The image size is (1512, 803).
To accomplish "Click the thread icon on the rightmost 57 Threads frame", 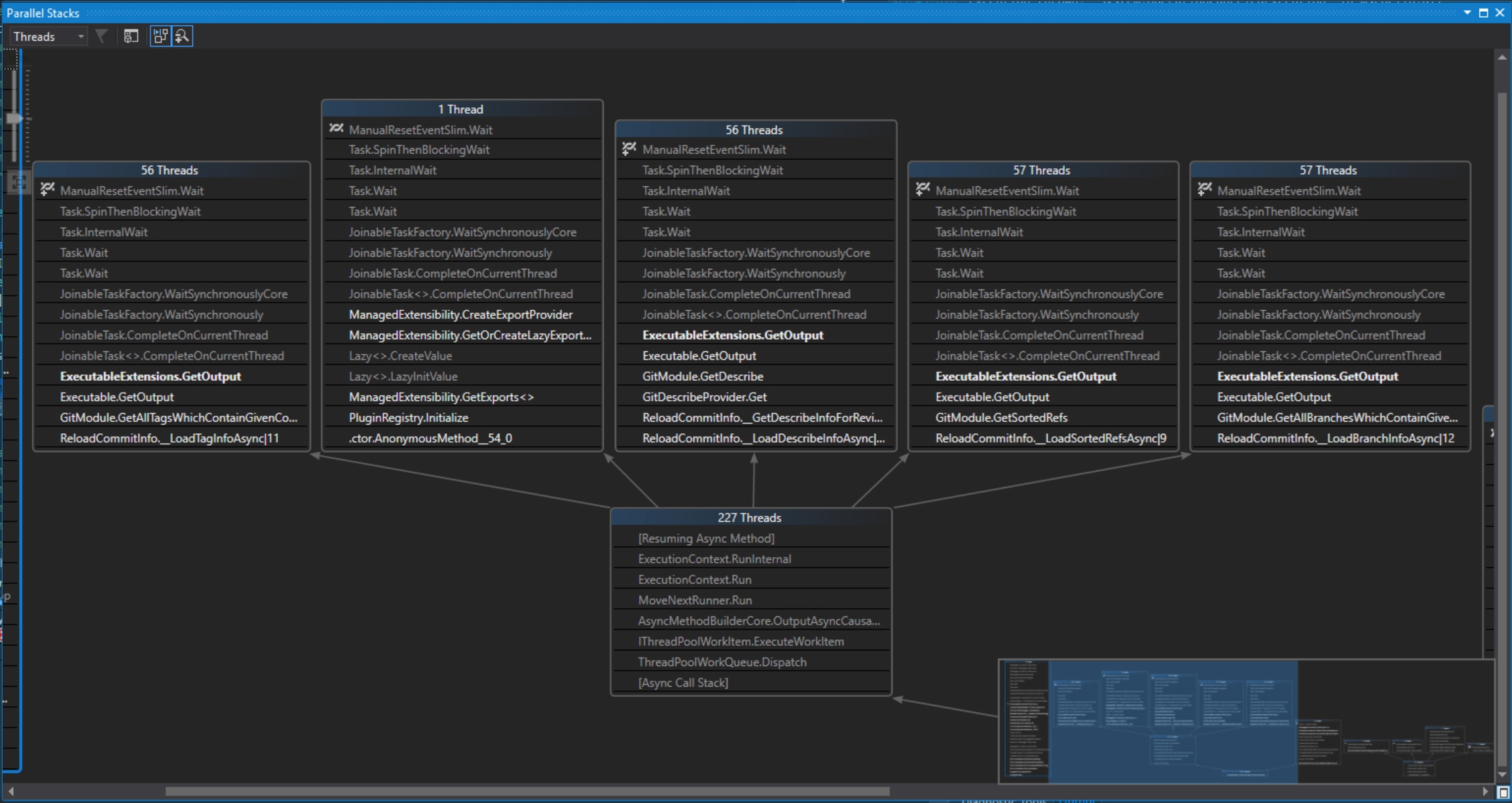I will pyautogui.click(x=1205, y=190).
